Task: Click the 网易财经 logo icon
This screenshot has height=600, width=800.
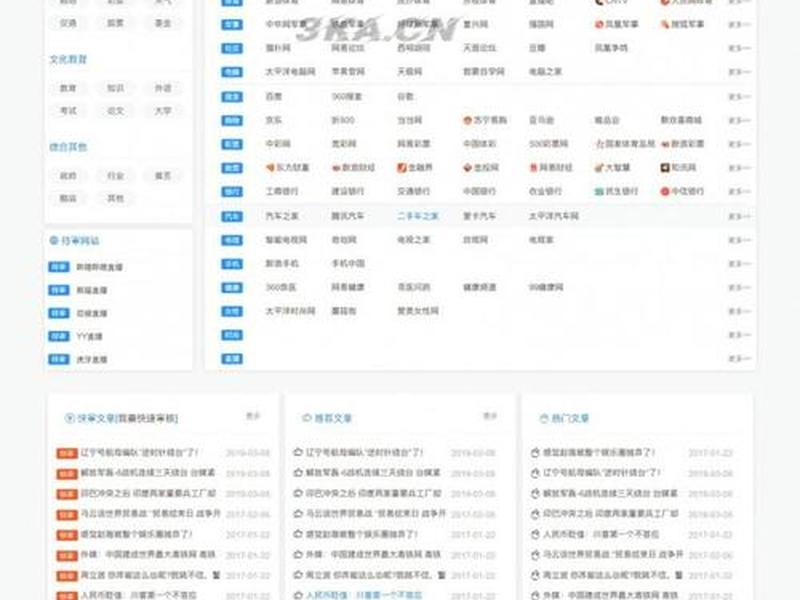Action: tap(533, 167)
